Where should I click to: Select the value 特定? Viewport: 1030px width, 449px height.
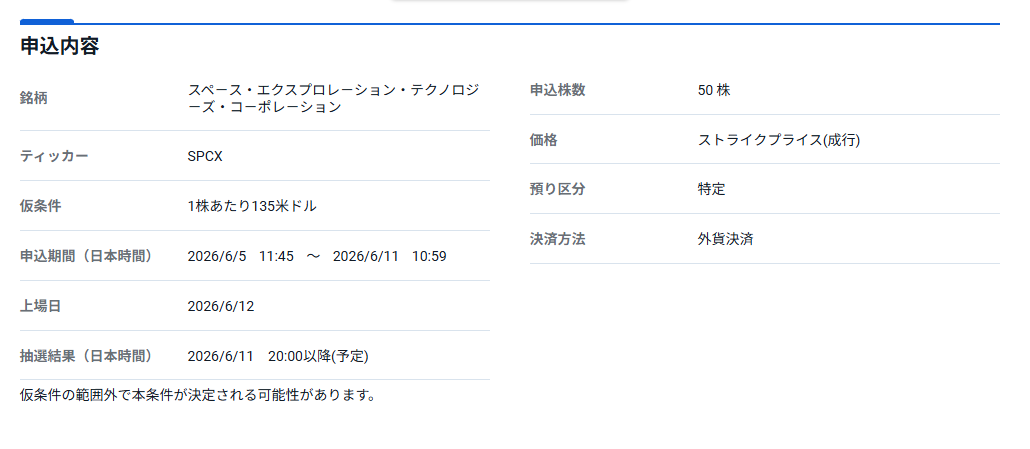point(711,189)
